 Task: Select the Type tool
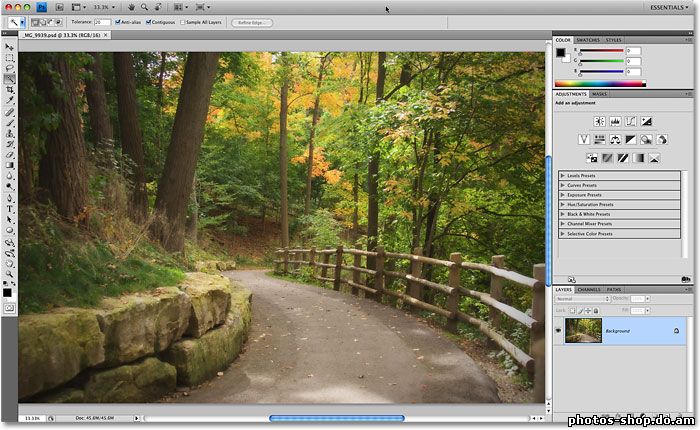(x=9, y=209)
